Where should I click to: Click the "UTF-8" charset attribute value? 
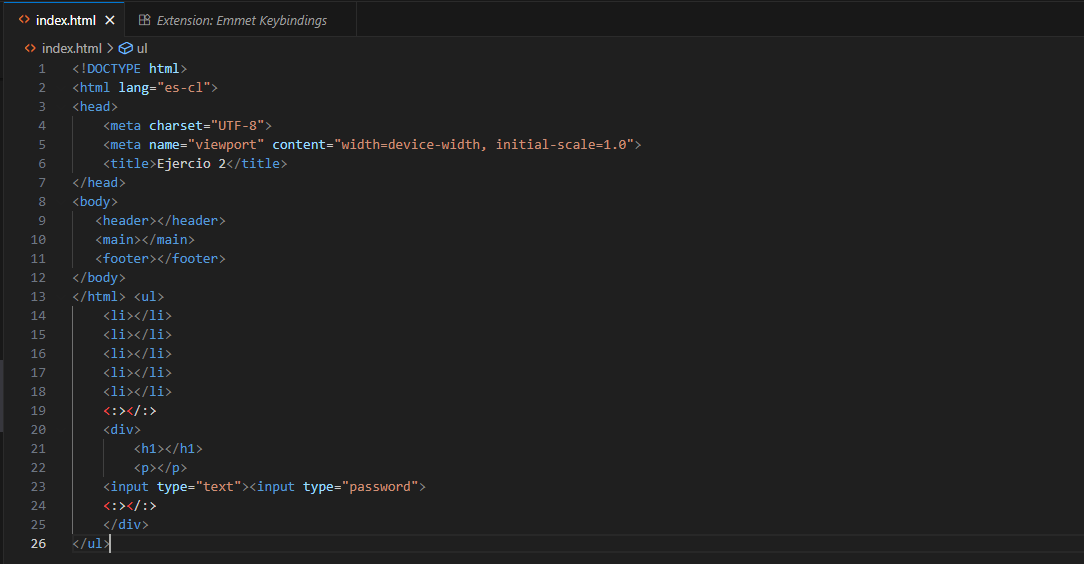[237, 126]
